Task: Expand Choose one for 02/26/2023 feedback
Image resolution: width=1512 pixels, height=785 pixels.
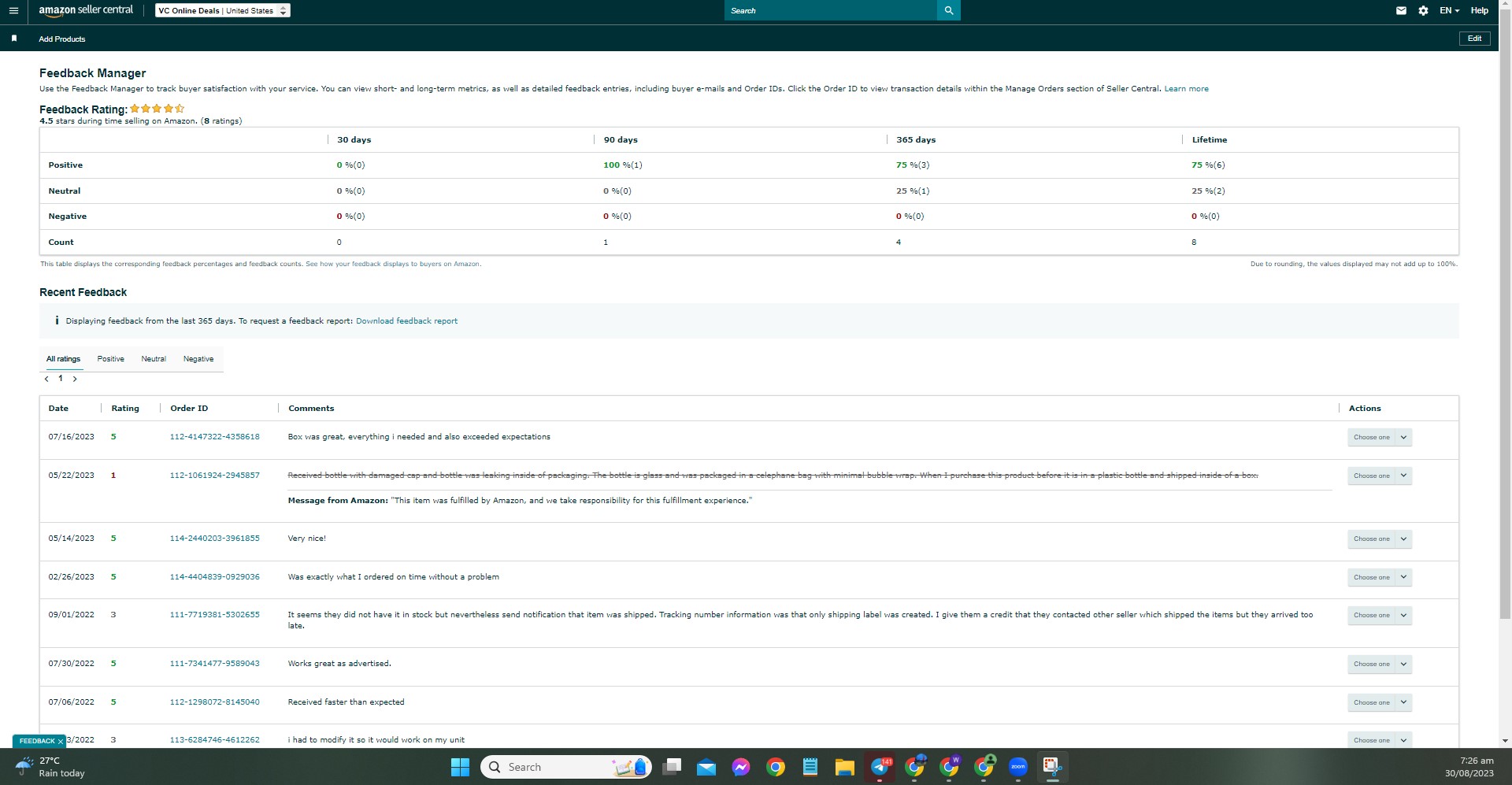Action: point(1380,577)
